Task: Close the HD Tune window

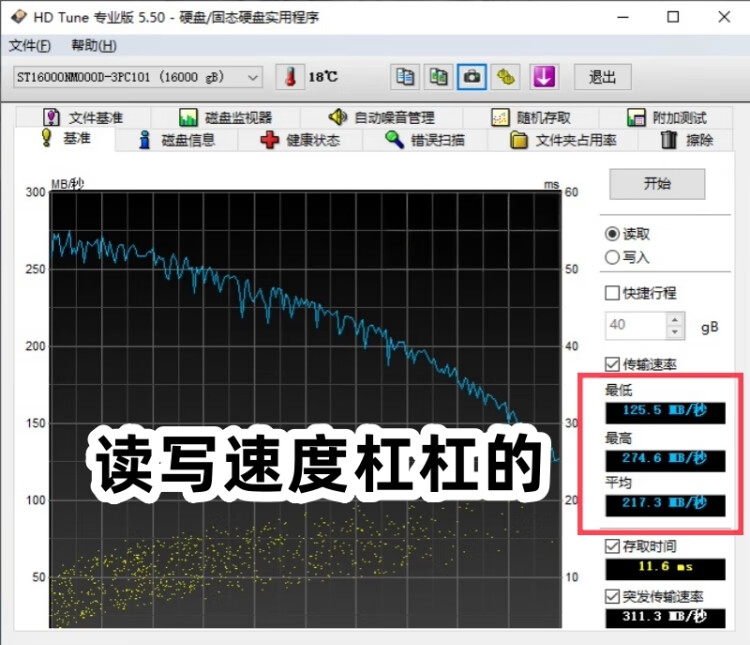Action: (724, 17)
